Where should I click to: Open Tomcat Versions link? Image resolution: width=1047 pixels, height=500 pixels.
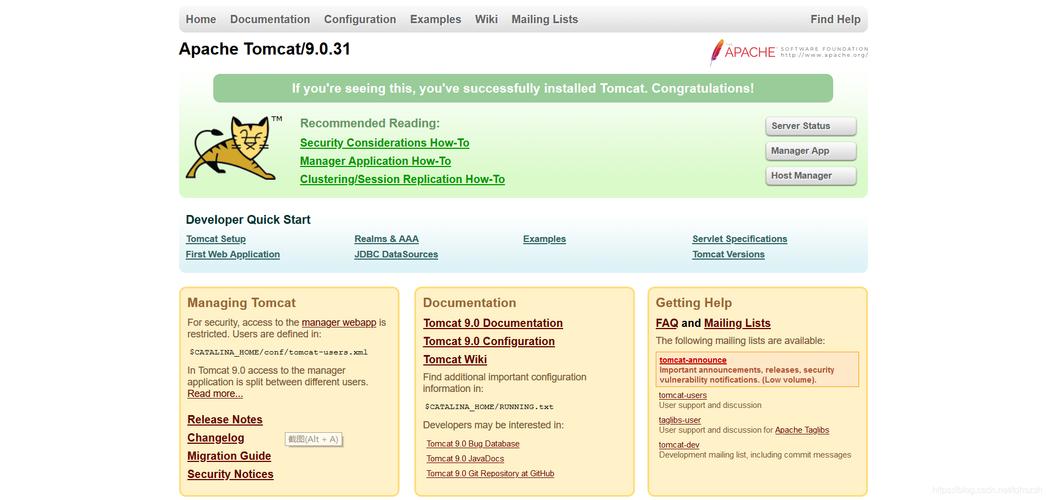728,254
